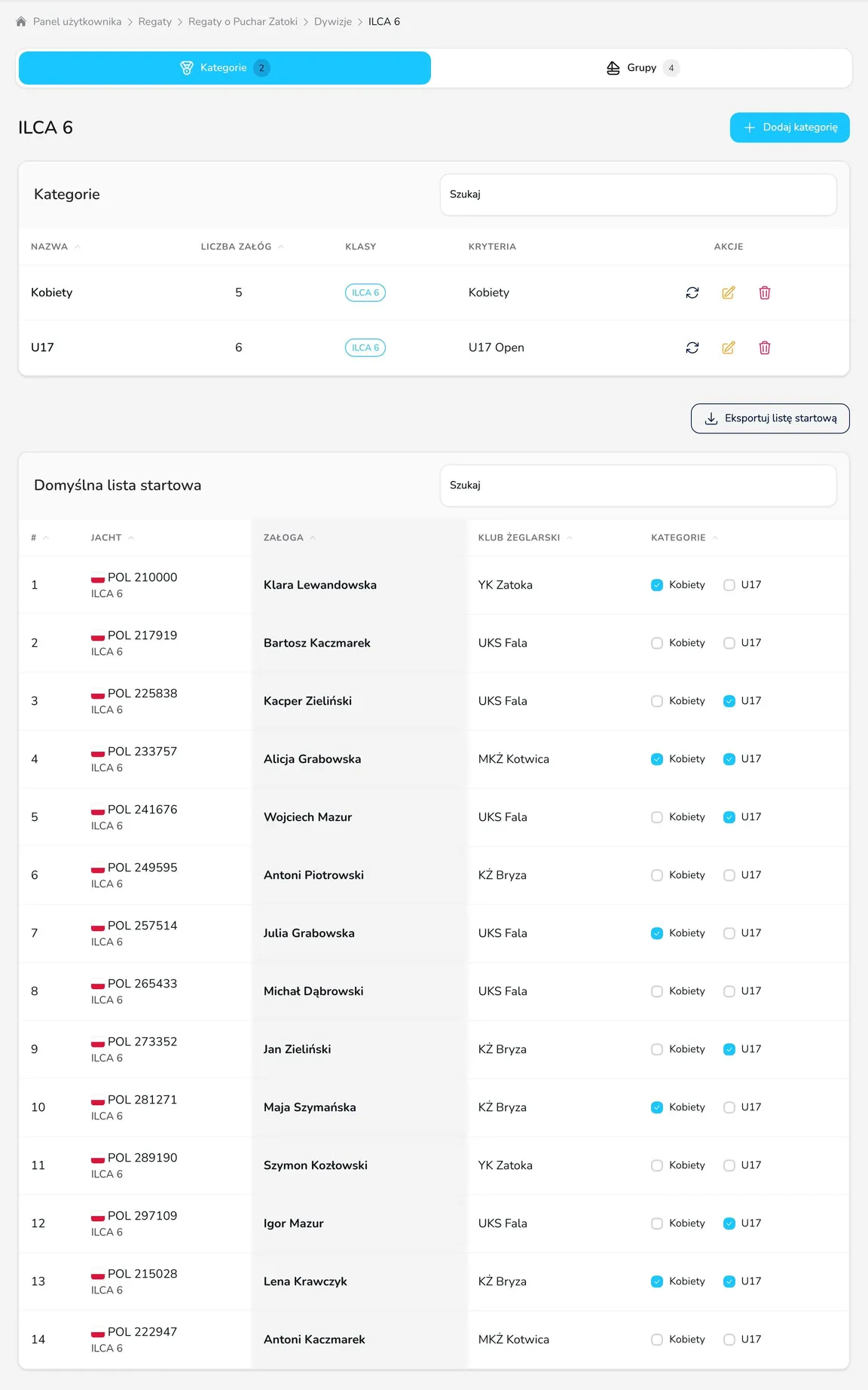
Task: Uncheck Kobiety for Alicja Grabowska
Action: point(657,759)
